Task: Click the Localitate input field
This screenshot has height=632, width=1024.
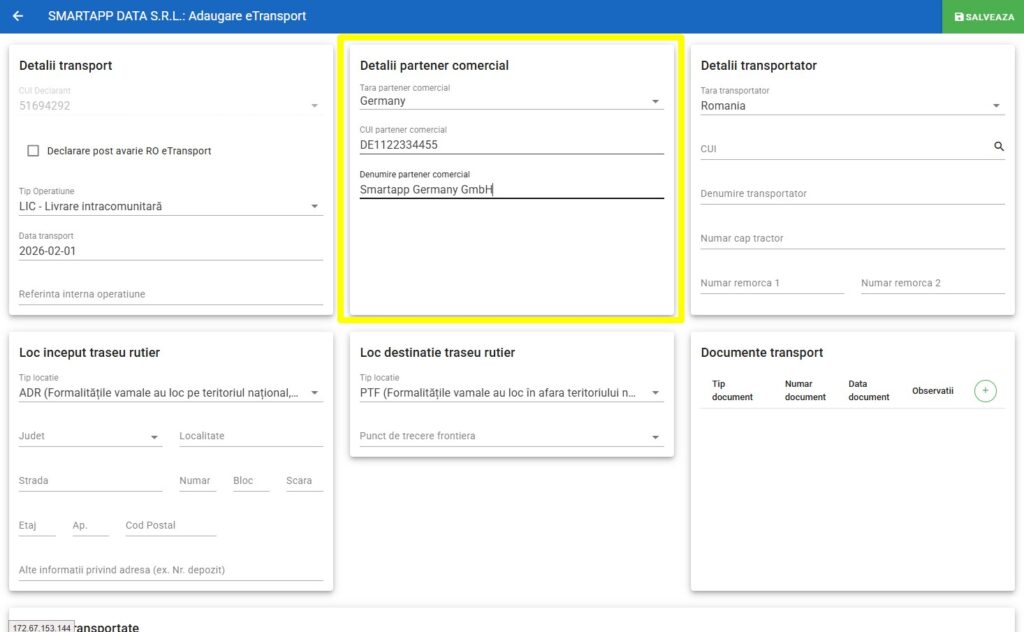Action: tap(251, 437)
